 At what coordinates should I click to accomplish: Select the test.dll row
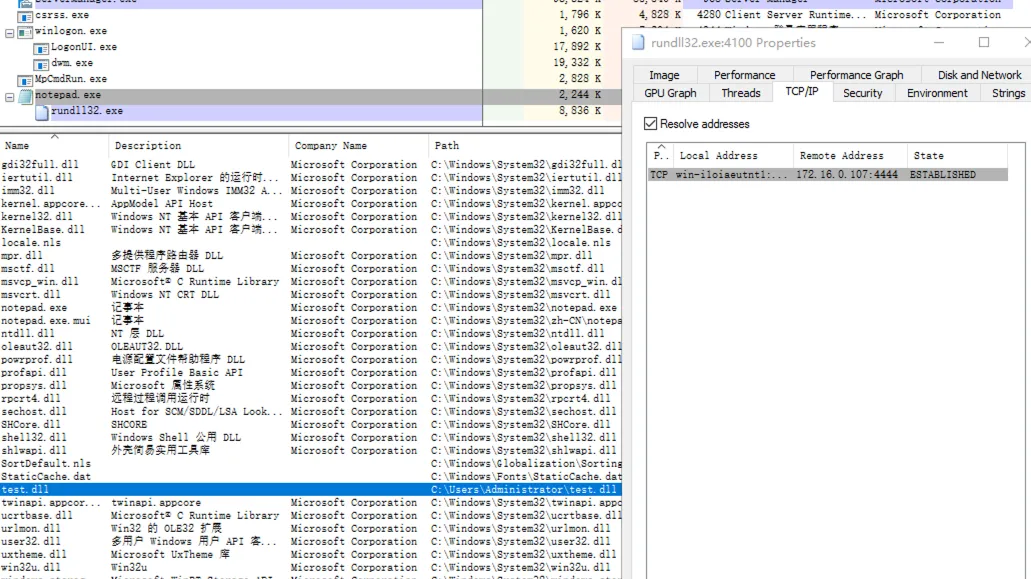[200, 490]
